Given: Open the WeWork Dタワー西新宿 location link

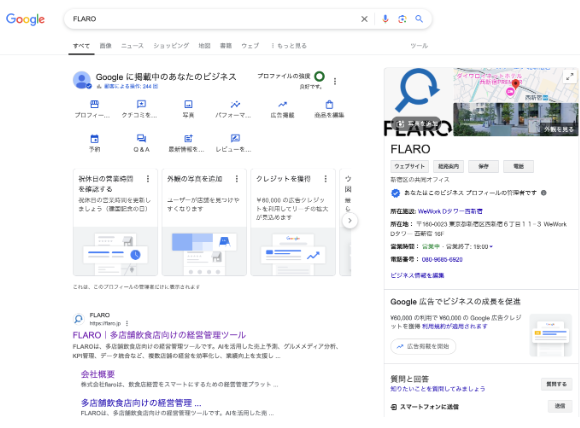Looking at the screenshot, I should coord(450,212).
